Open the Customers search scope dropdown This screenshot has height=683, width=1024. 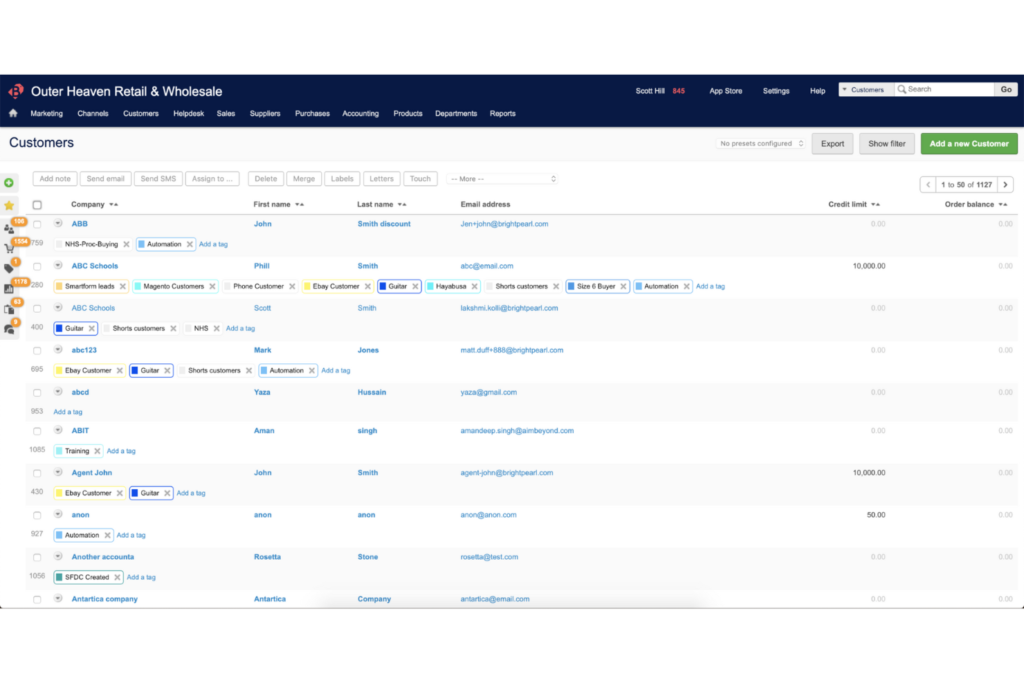coord(865,90)
